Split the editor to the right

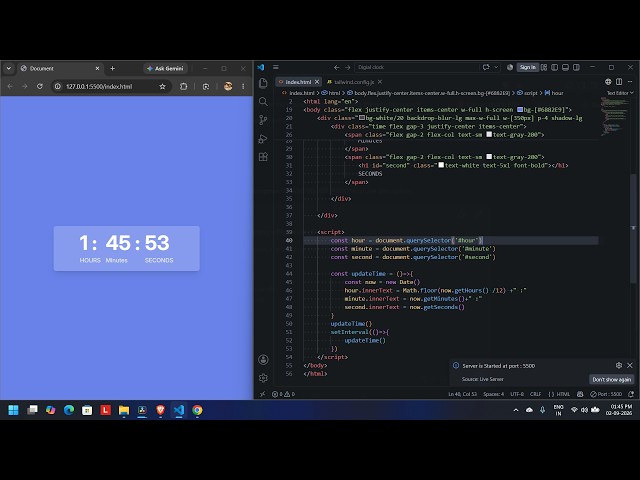click(x=619, y=82)
